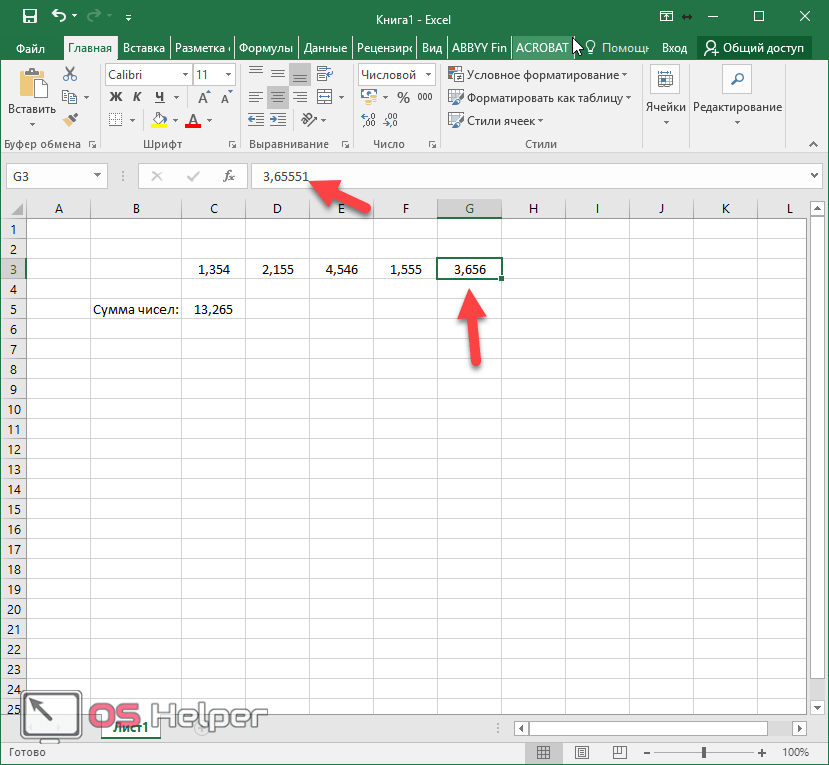Click the Increase Decimal icon
Screen dimensions: 829x765
point(368,120)
